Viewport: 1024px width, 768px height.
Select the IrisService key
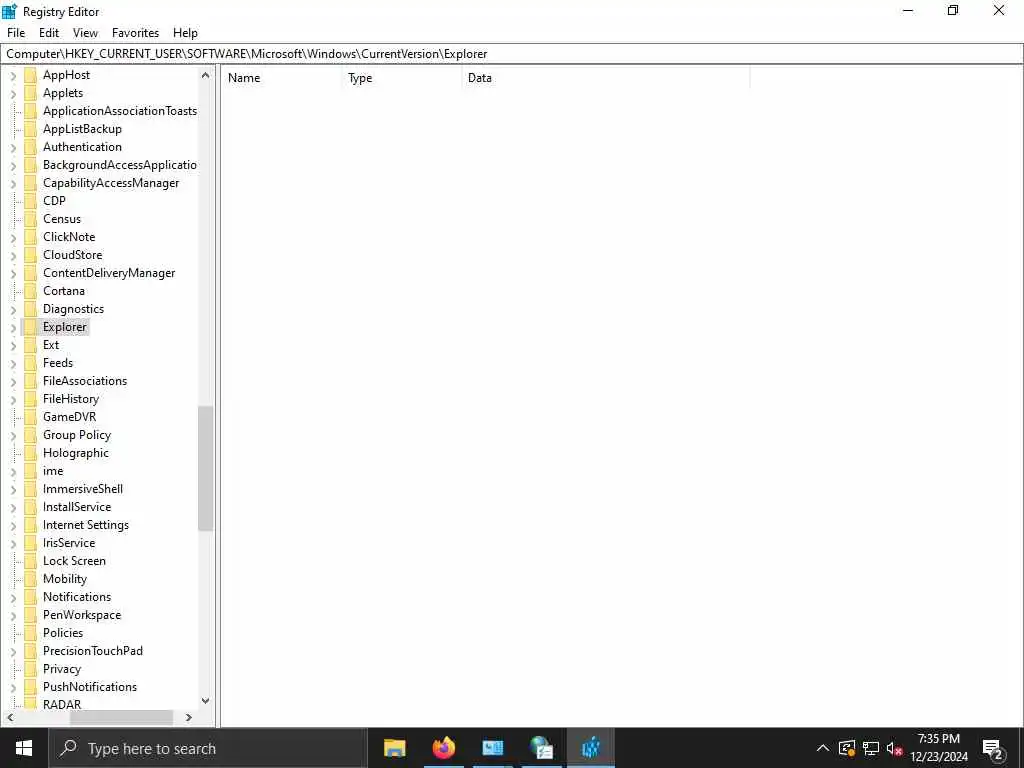tap(69, 543)
